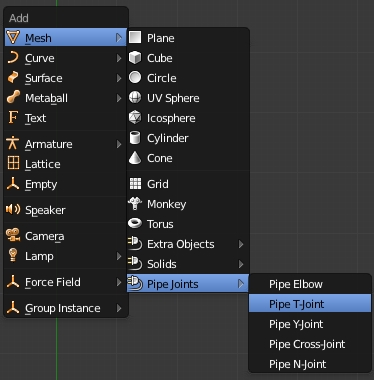Viewport: 374px width, 380px height.
Task: Click the Icosphere label
Action: click(171, 118)
